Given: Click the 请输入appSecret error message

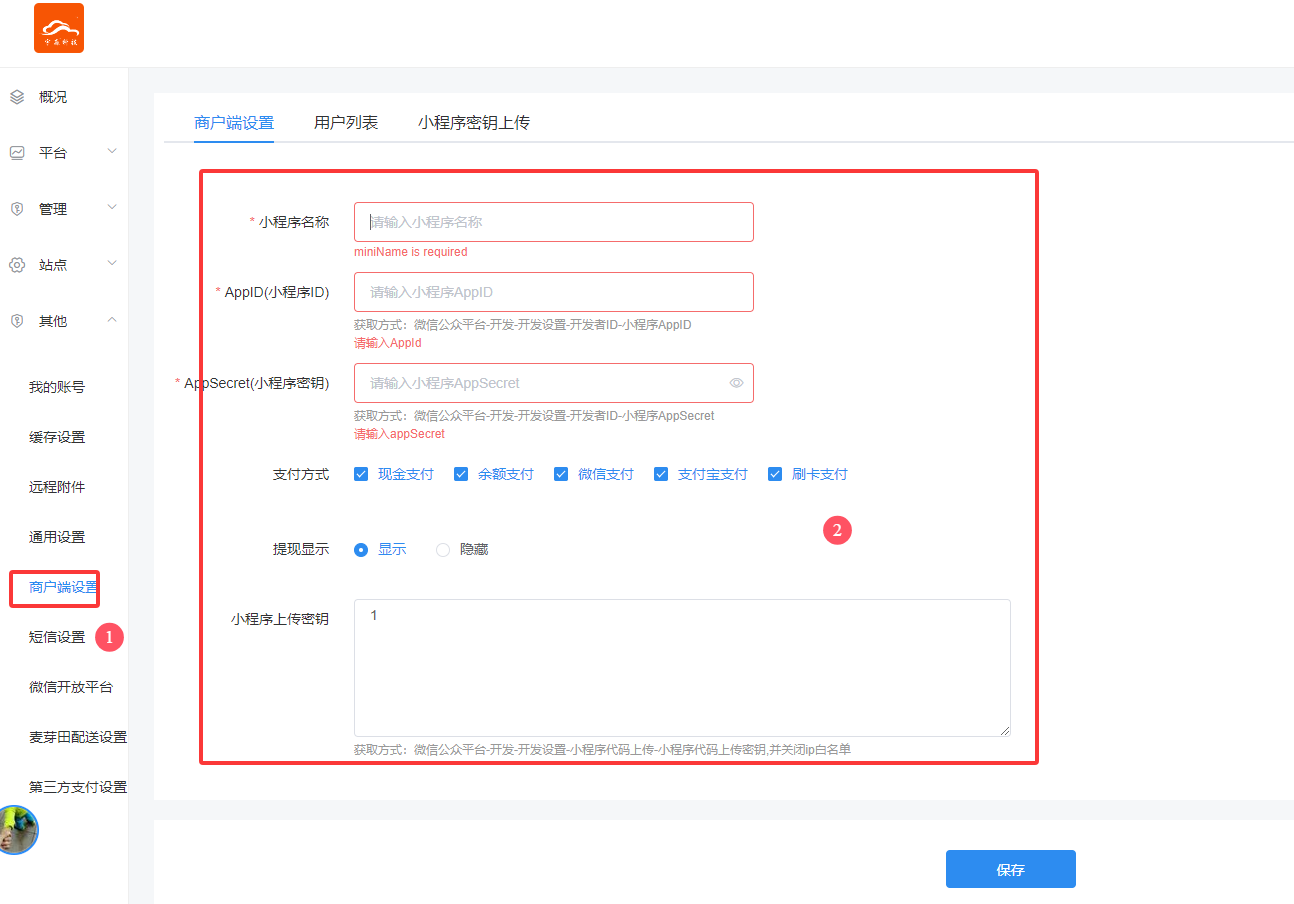Looking at the screenshot, I should [399, 434].
